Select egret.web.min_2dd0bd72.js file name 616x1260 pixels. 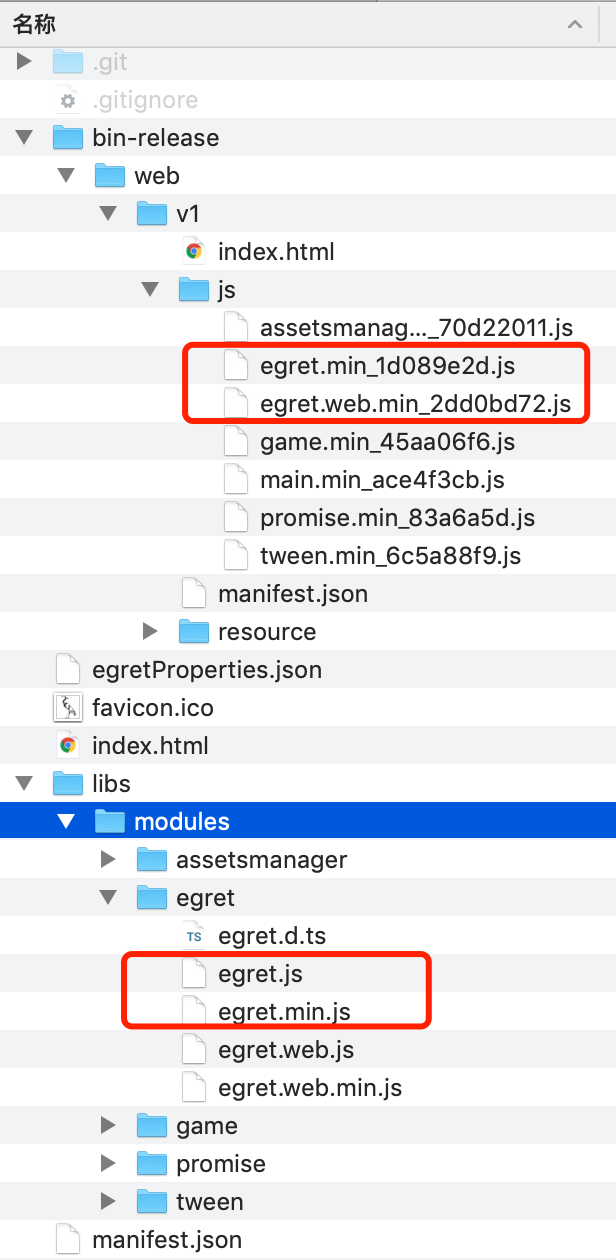tap(415, 404)
